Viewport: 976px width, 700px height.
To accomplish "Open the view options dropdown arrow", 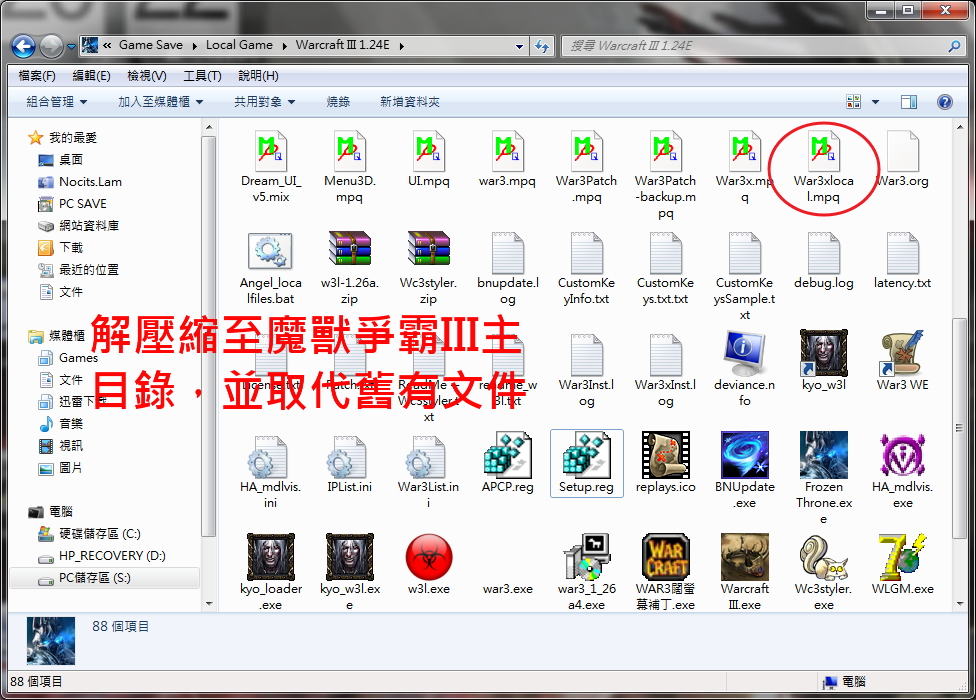I will (x=875, y=102).
